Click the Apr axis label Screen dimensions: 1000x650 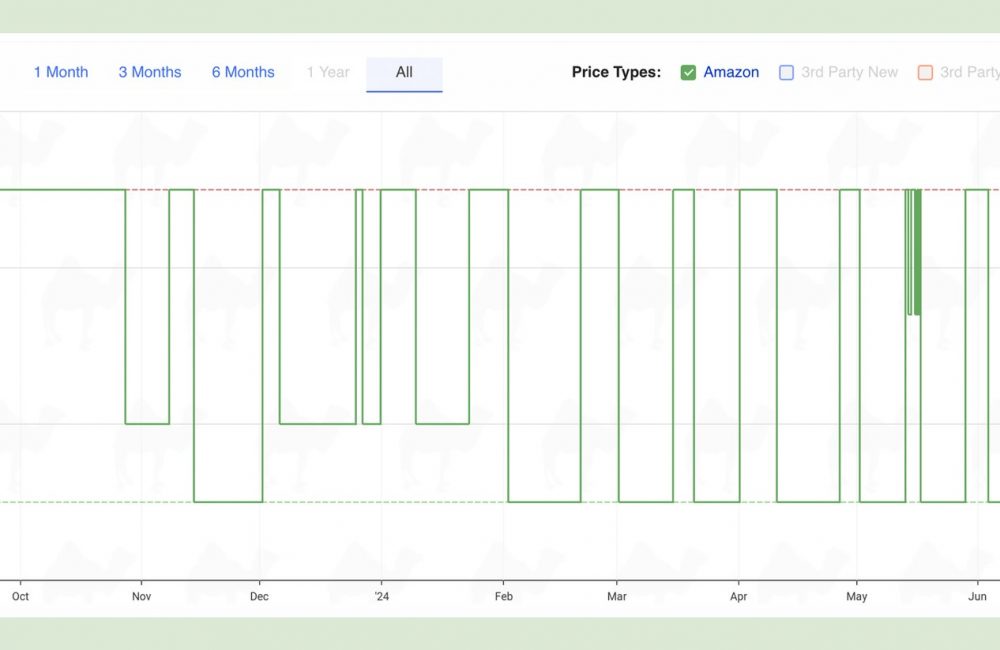[738, 597]
